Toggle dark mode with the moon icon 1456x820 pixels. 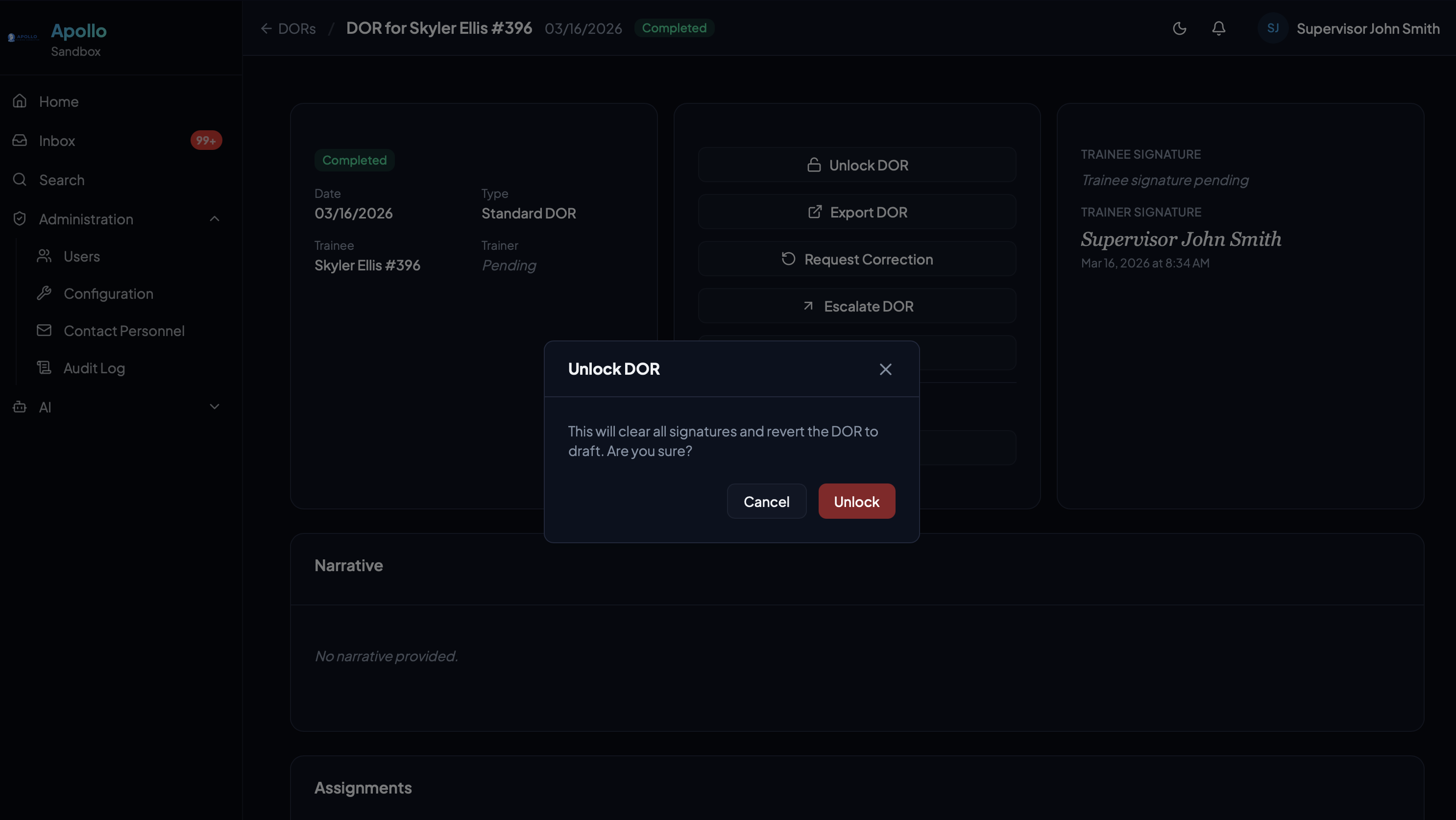(x=1179, y=28)
